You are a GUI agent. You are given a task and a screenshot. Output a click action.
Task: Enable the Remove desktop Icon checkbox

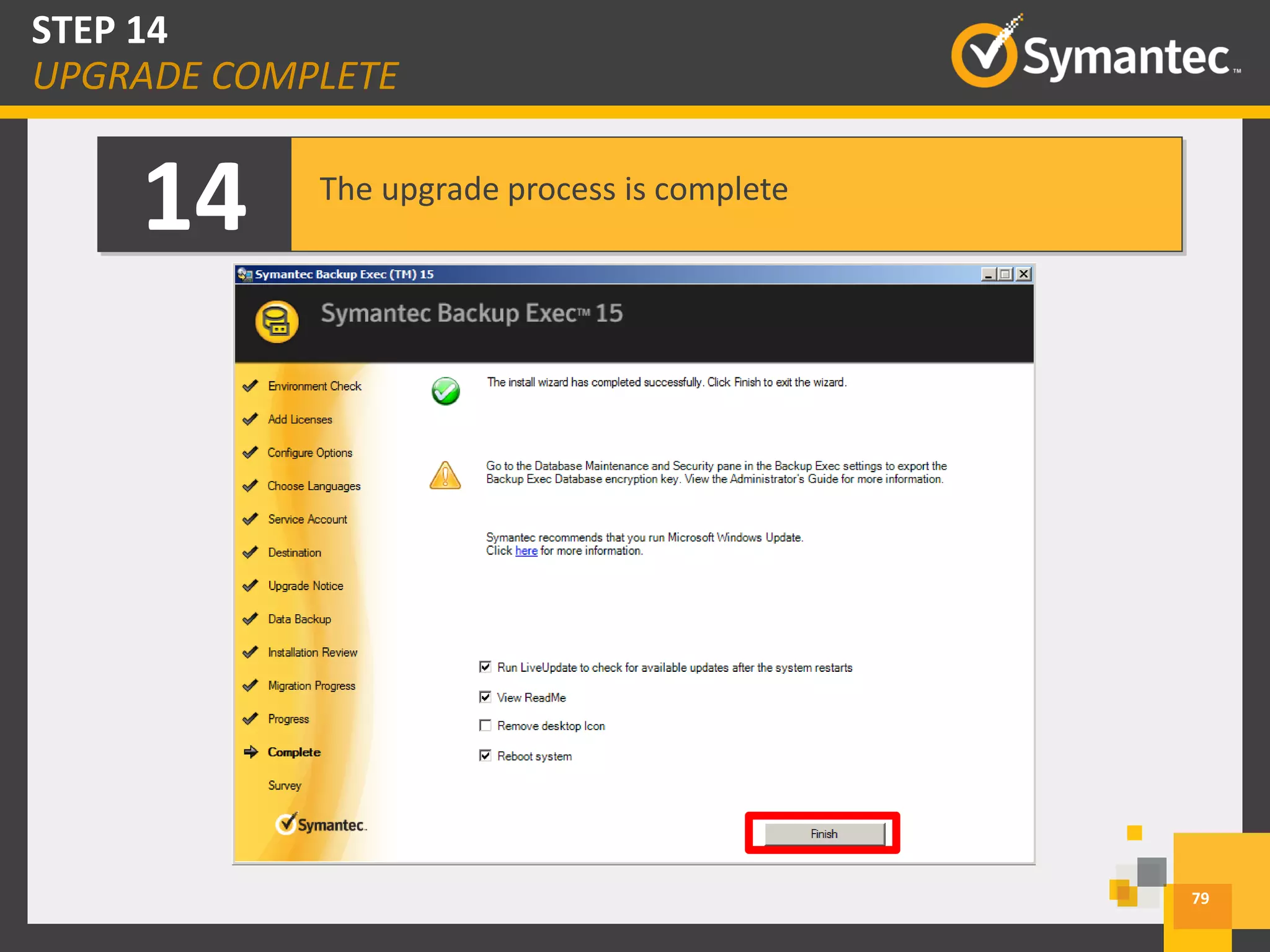tap(485, 725)
